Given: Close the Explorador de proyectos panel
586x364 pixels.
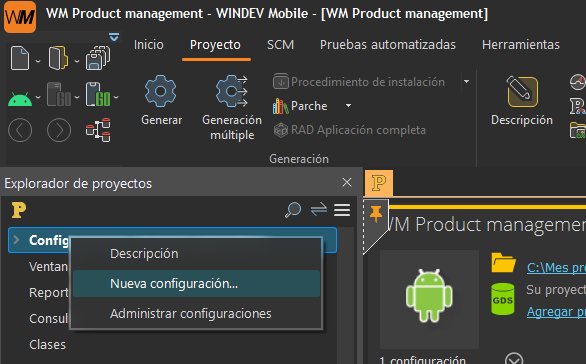Looking at the screenshot, I should click(x=347, y=182).
